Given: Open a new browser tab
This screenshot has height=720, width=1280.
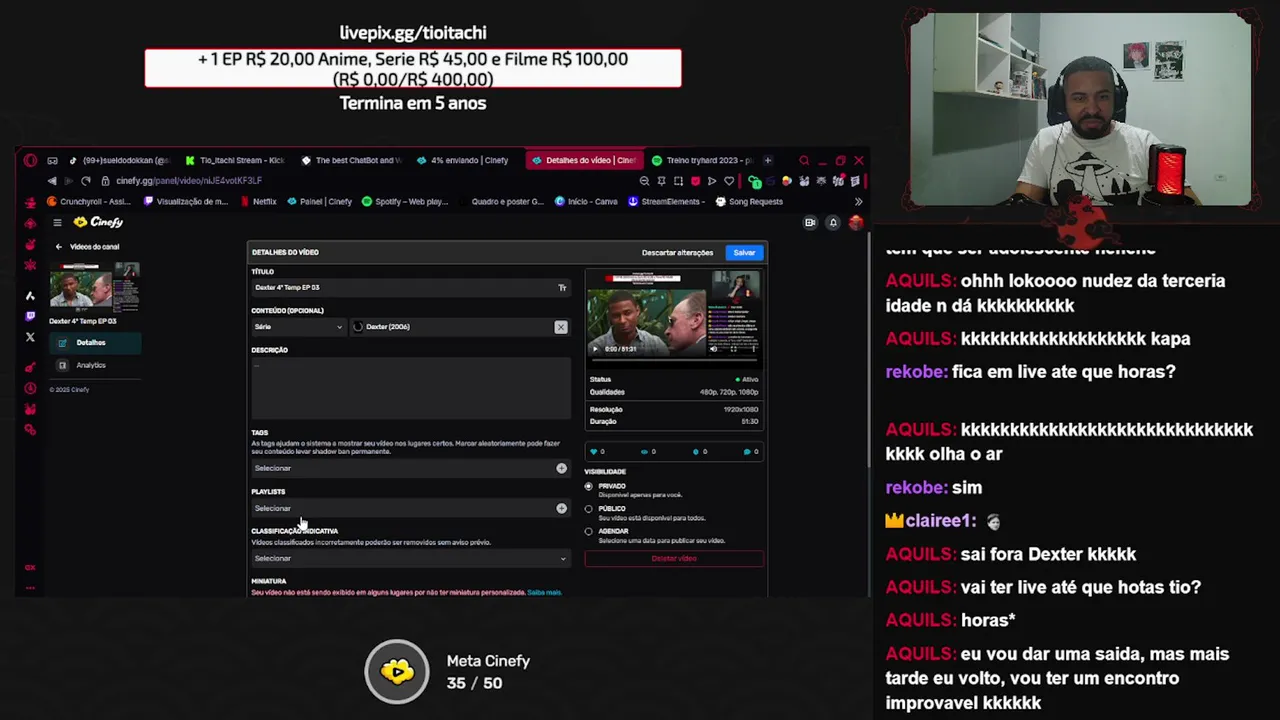Looking at the screenshot, I should [768, 160].
